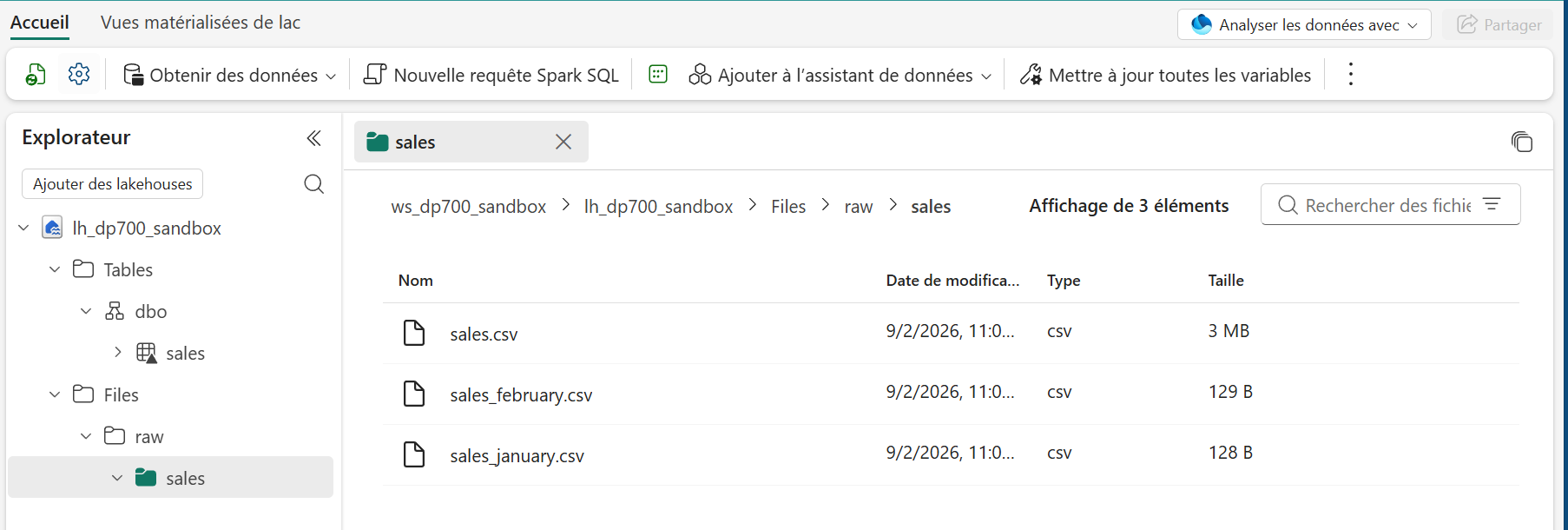Select the Tables tree item
The height and width of the screenshot is (530, 1568).
pos(128,269)
